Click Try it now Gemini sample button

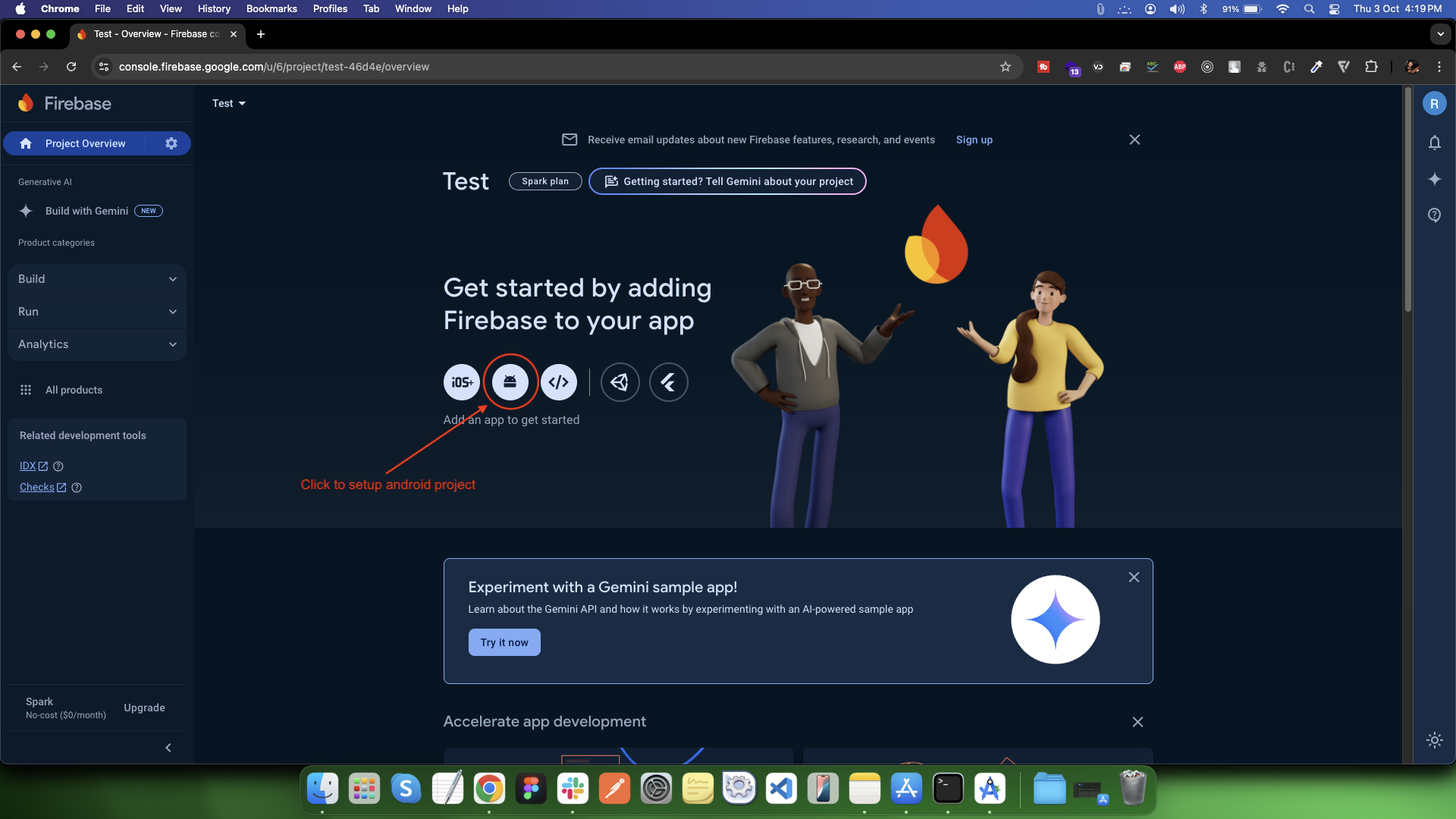[x=504, y=642]
